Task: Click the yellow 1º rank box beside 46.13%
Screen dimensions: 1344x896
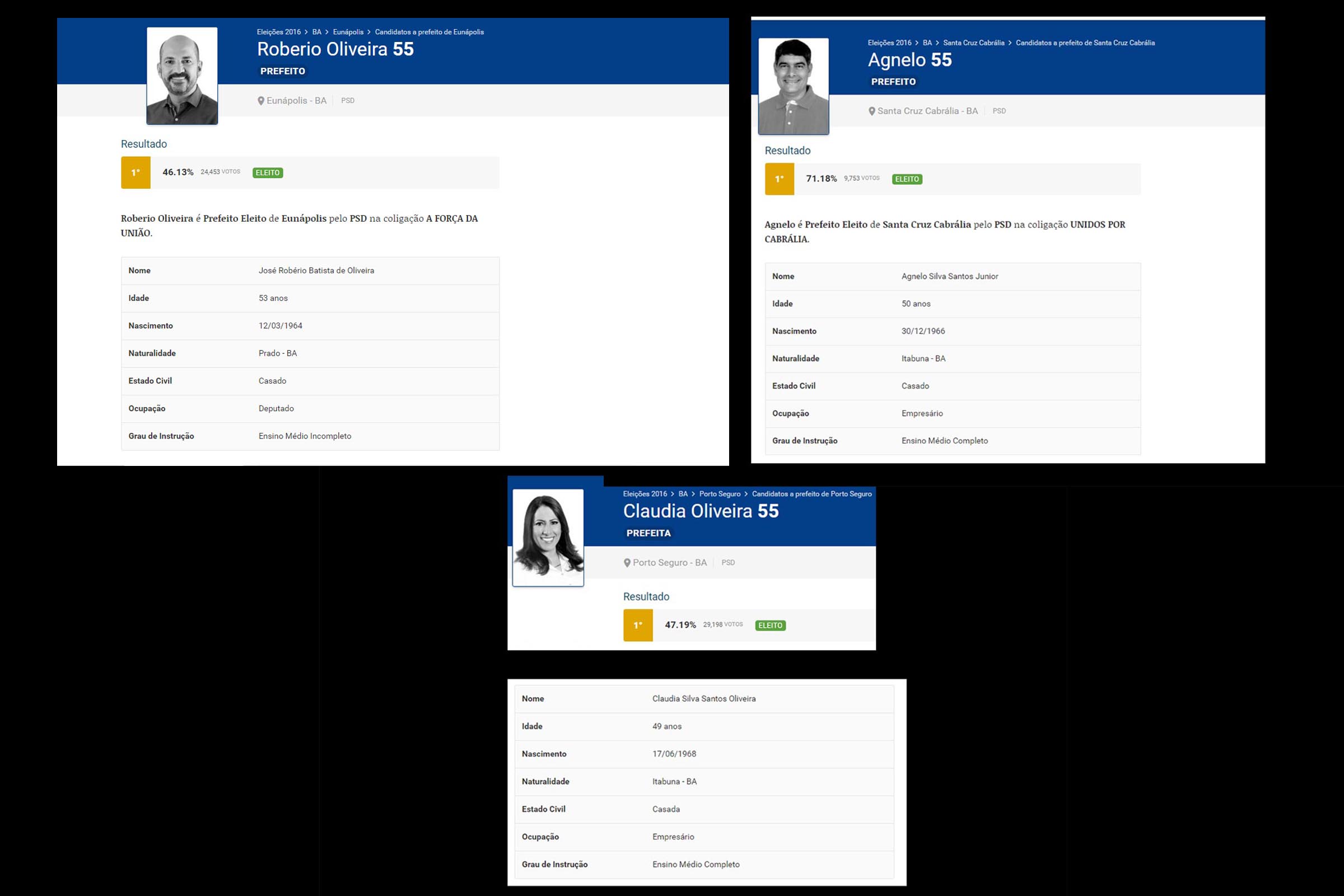Action: [136, 172]
